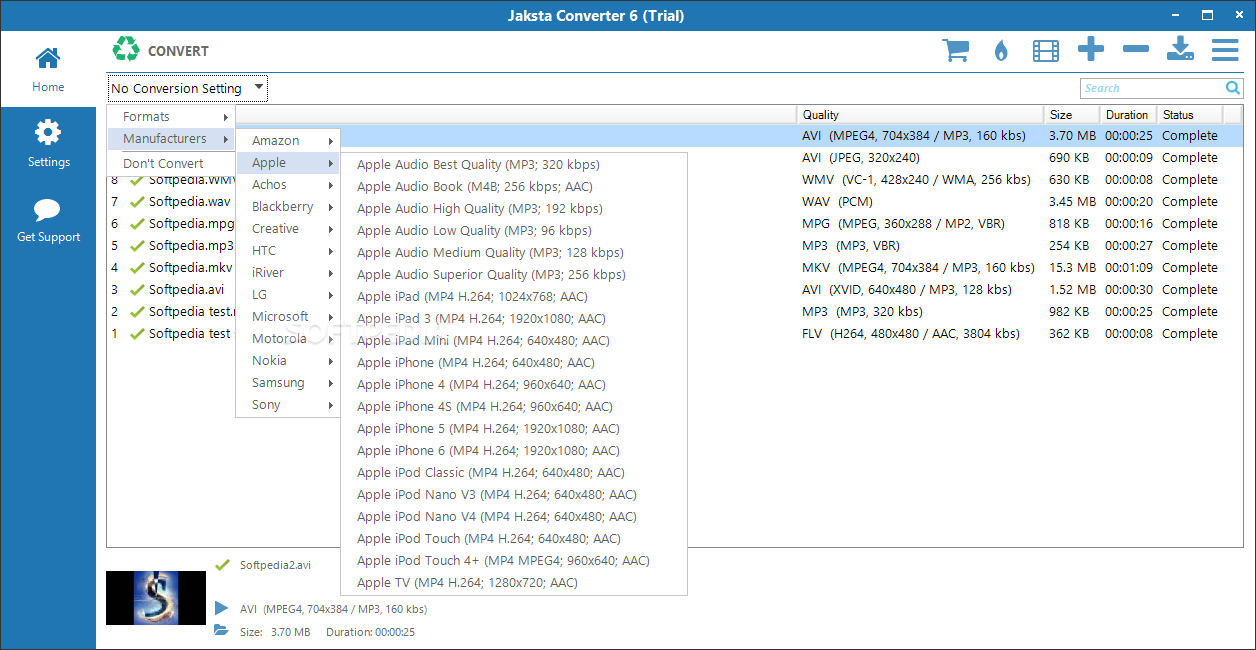Click green checkmark beside Softpedia.mkv

click(138, 268)
